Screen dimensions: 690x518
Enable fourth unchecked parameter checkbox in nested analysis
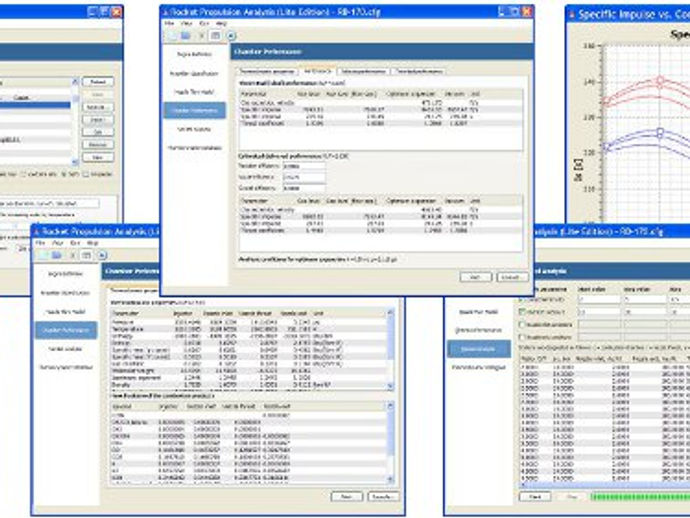click(522, 337)
